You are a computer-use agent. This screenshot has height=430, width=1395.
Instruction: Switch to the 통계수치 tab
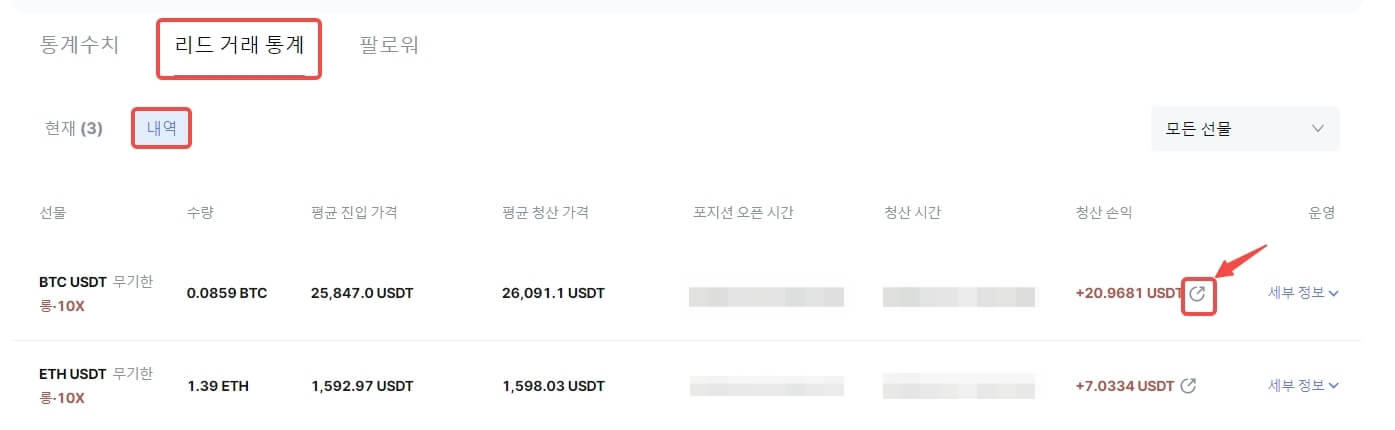(80, 46)
